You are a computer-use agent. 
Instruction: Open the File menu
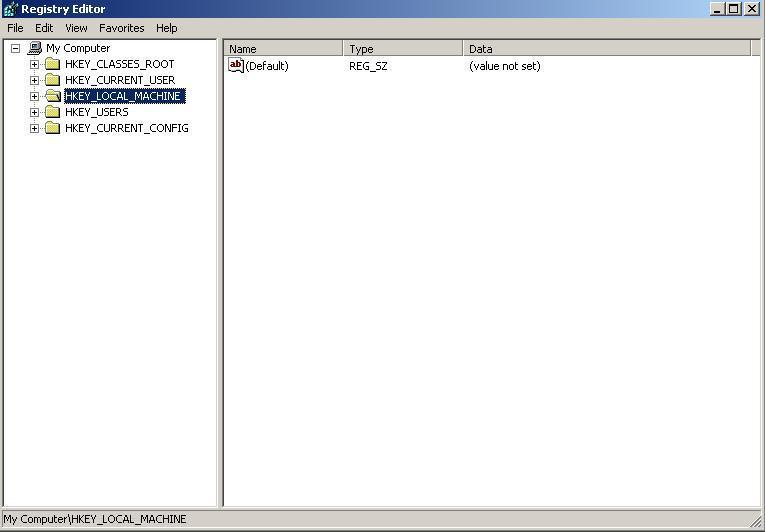[15, 28]
